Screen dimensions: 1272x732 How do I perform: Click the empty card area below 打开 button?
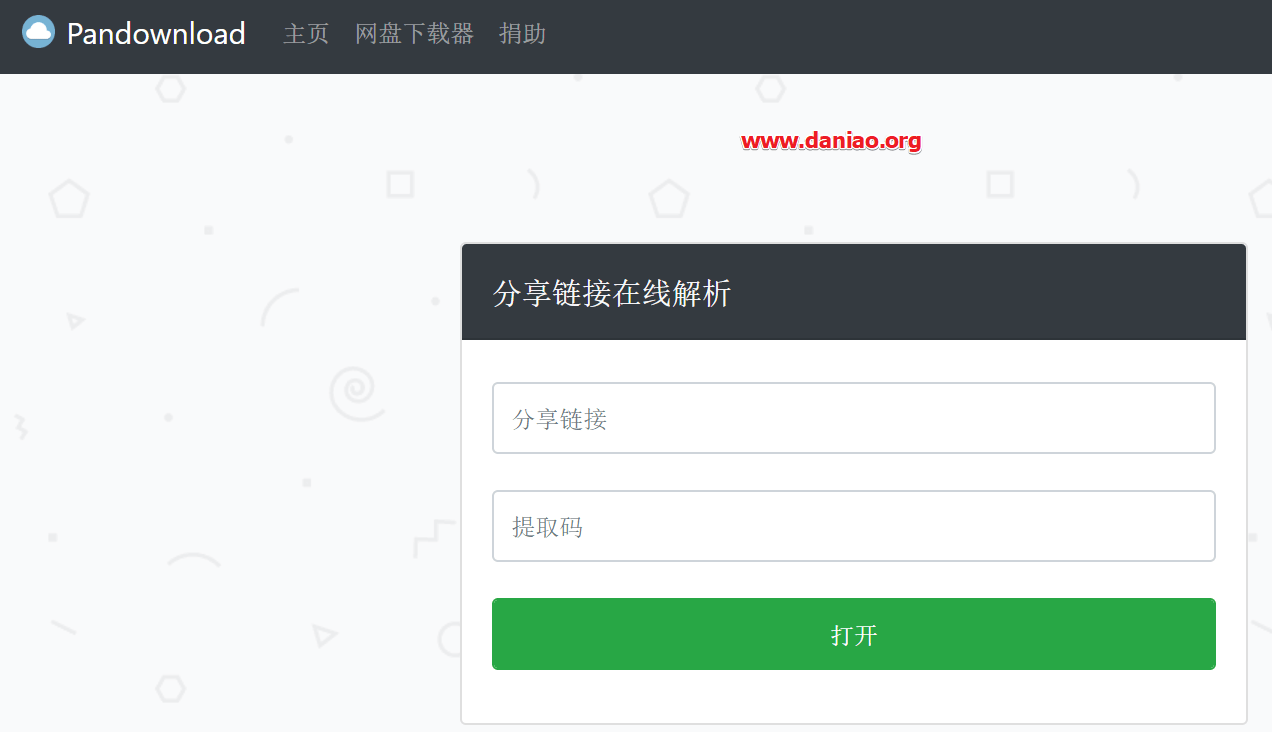coord(854,696)
